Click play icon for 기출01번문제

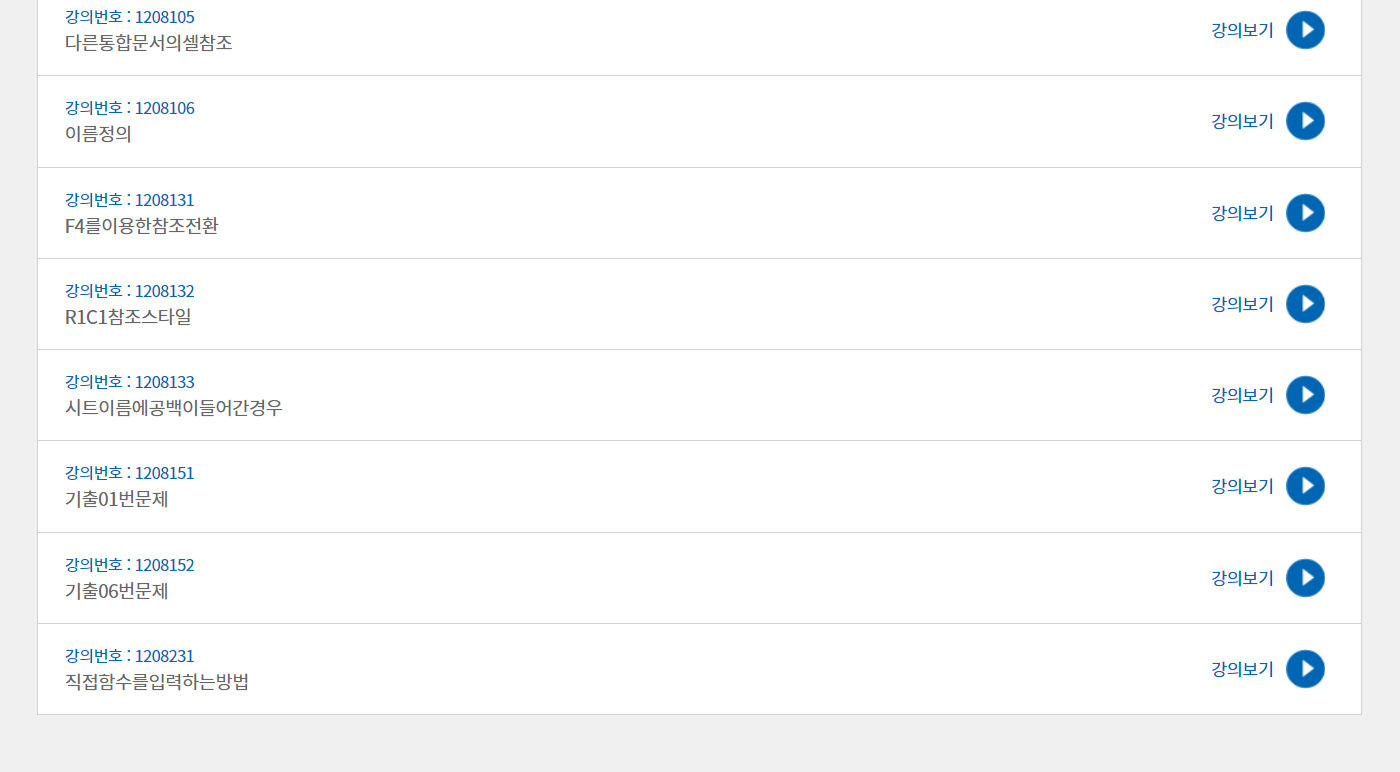pyautogui.click(x=1305, y=486)
